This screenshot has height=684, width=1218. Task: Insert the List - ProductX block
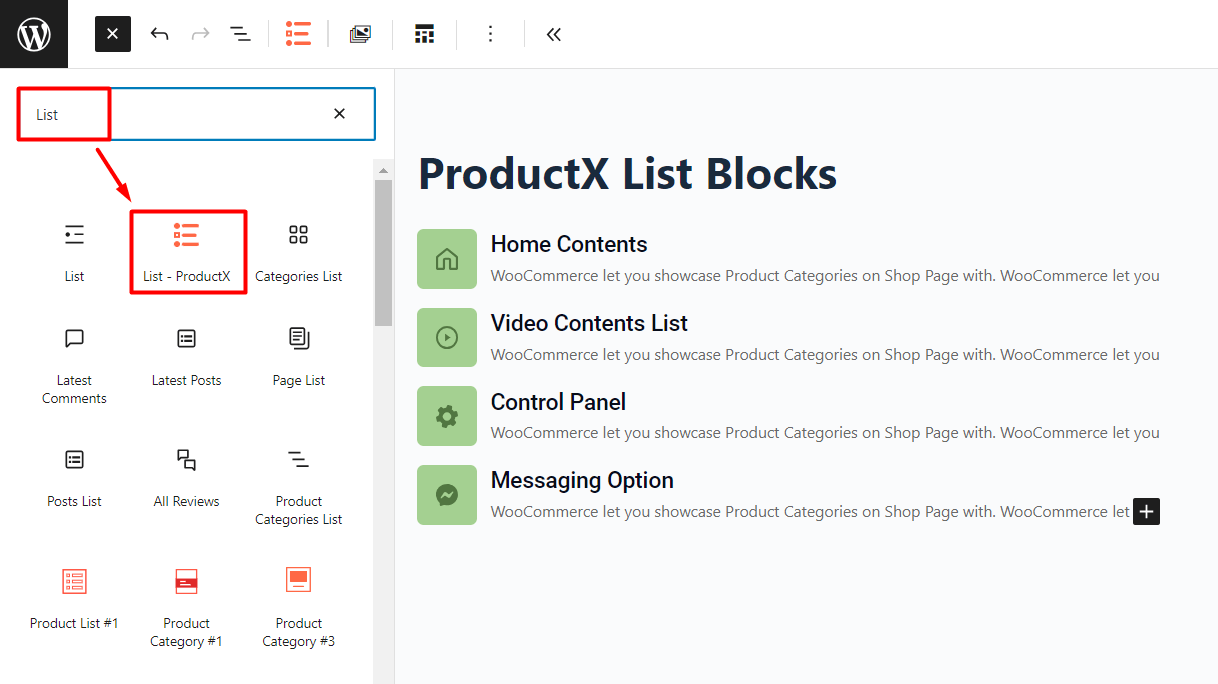[187, 252]
